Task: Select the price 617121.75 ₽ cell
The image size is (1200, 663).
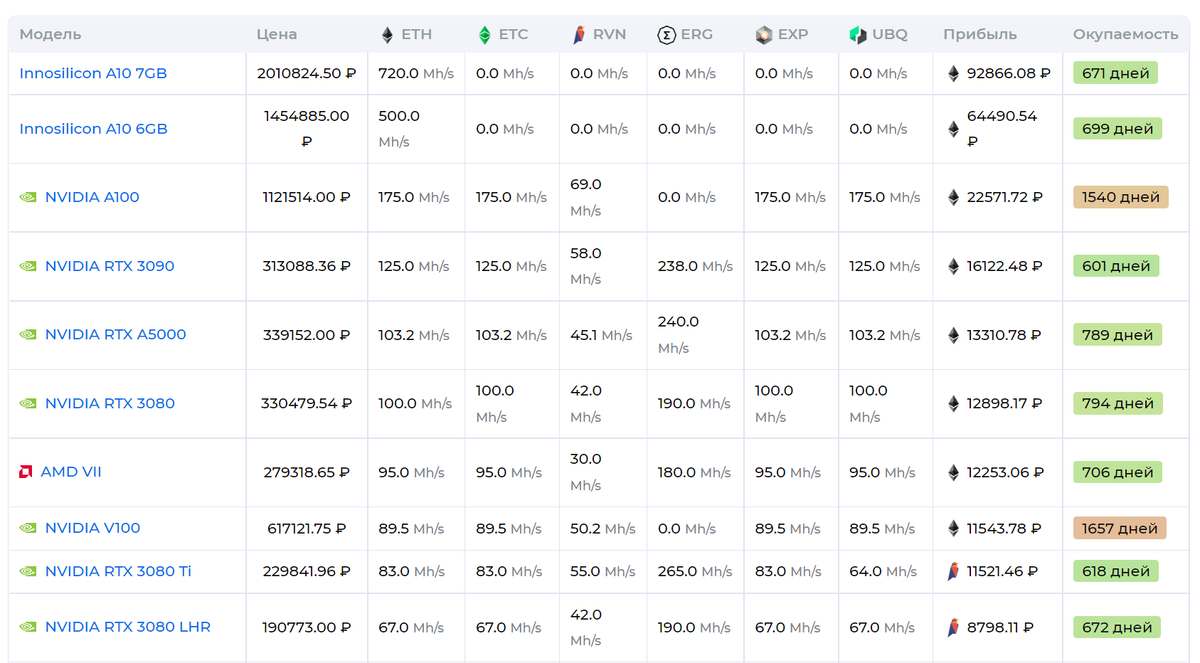Action: [x=307, y=528]
